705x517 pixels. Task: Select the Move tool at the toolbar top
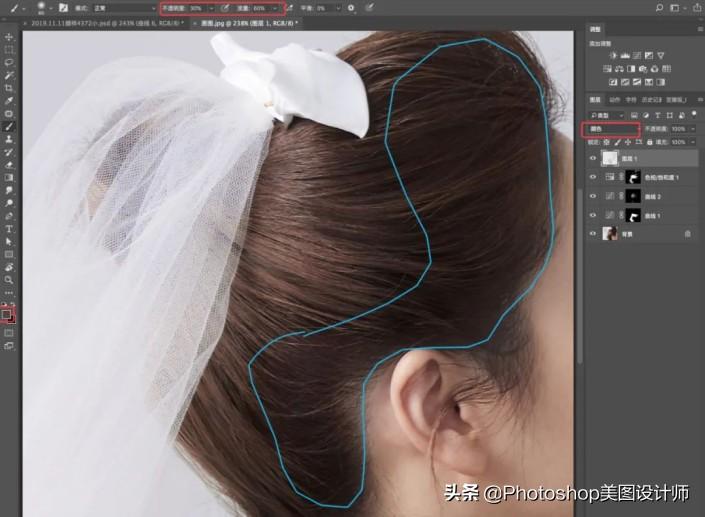tap(9, 36)
